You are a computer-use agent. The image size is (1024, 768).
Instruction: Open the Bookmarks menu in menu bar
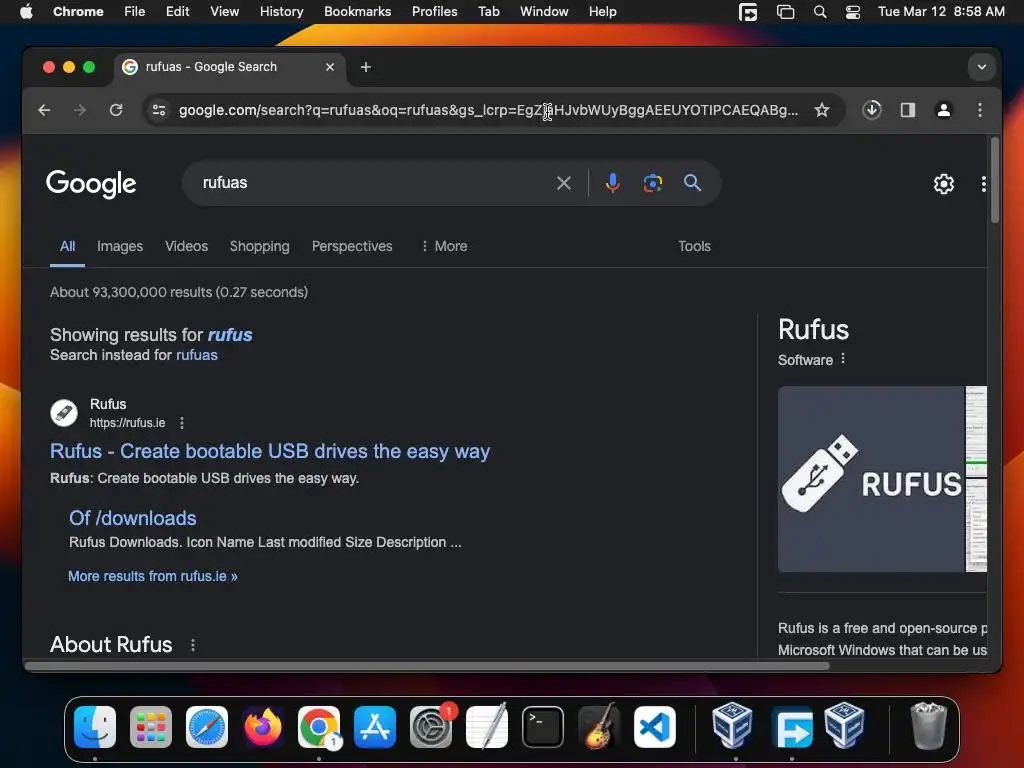coord(357,12)
